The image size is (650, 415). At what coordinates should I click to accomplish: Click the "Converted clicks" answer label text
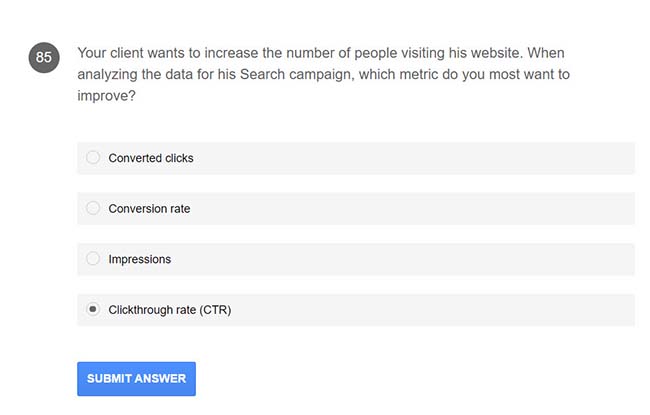151,158
